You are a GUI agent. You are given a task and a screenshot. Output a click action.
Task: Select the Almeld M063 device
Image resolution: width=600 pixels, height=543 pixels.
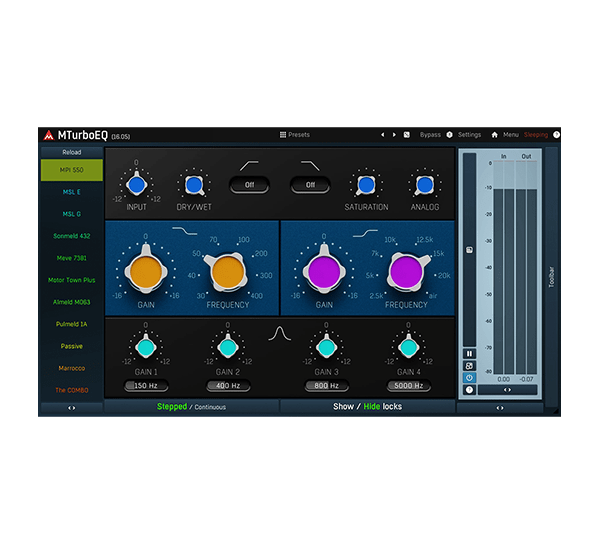(72, 302)
